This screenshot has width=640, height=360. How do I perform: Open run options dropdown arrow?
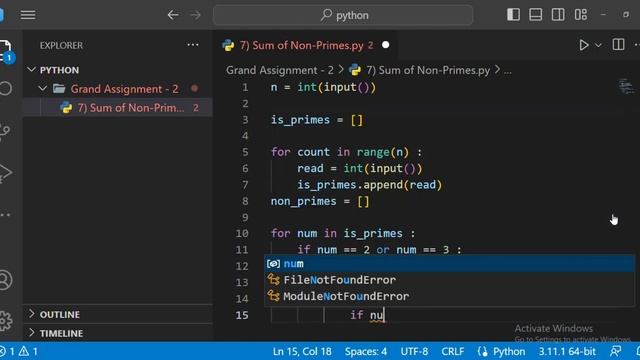598,45
